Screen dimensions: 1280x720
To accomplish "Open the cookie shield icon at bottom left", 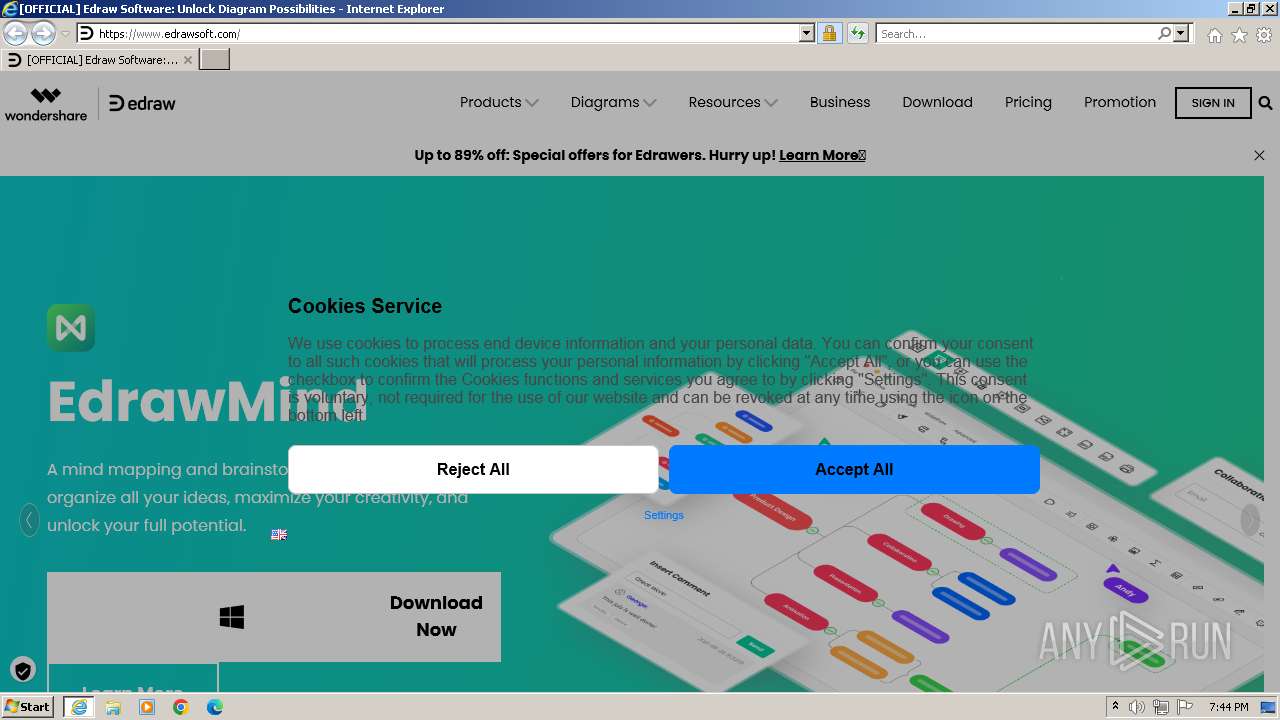I will [x=22, y=669].
